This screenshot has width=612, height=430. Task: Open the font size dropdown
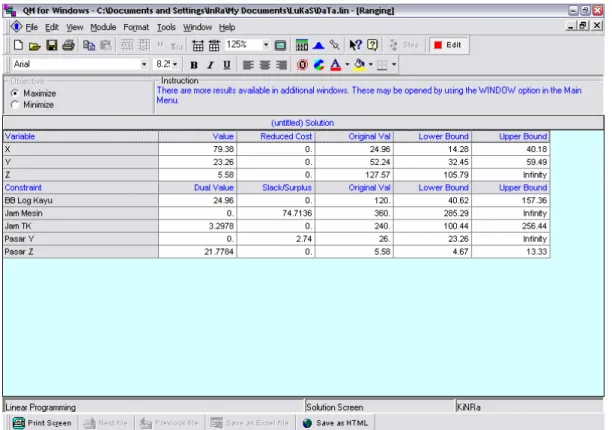click(x=175, y=64)
